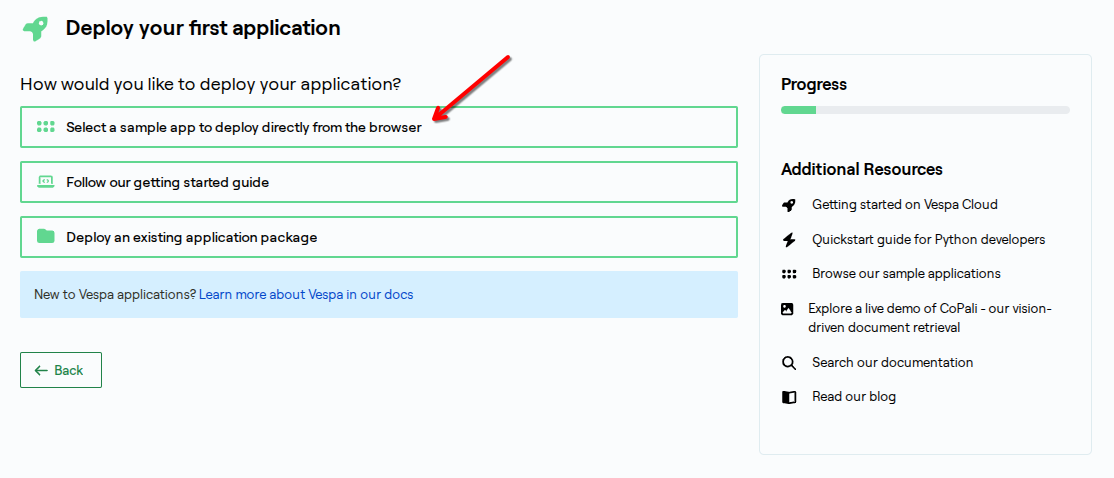The width and height of the screenshot is (1114, 478).
Task: Click the green Progress bar
Action: point(799,110)
